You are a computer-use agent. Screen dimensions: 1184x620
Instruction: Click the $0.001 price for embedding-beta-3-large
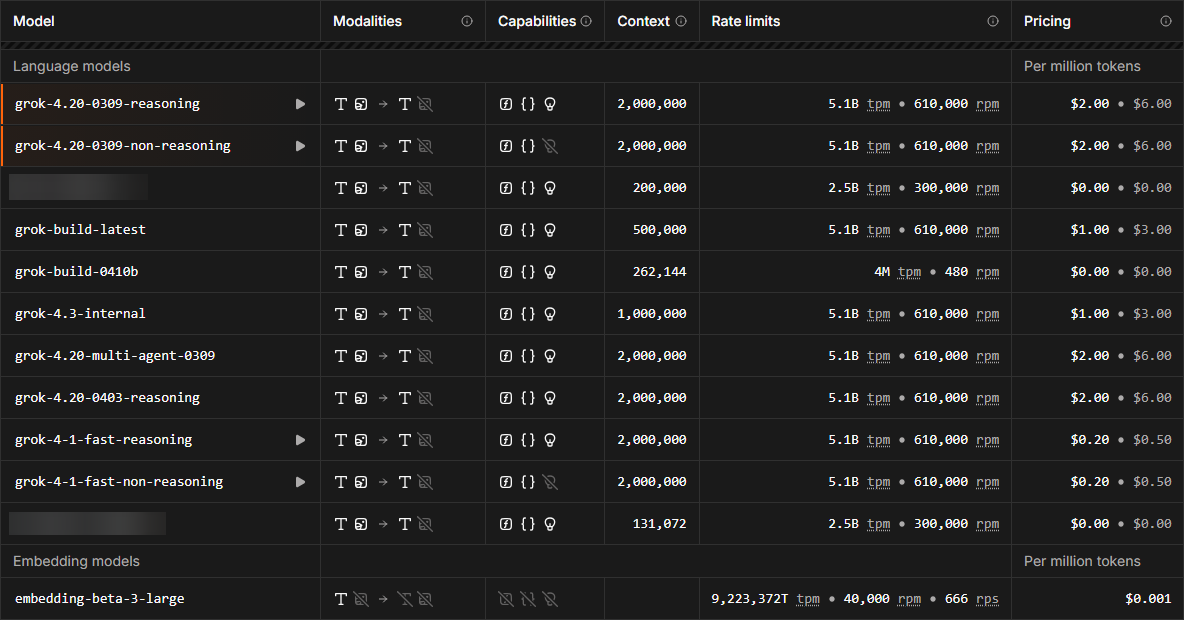(x=1148, y=599)
